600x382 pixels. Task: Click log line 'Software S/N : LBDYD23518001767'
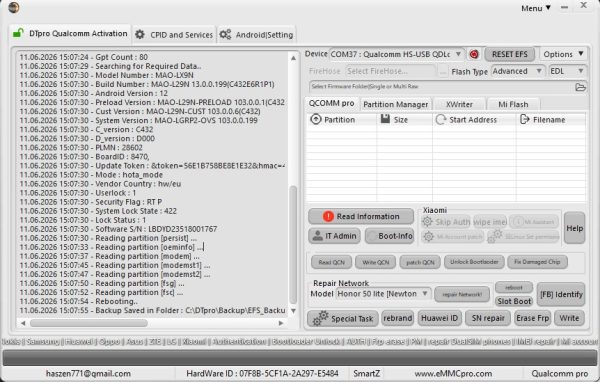[x=118, y=229]
